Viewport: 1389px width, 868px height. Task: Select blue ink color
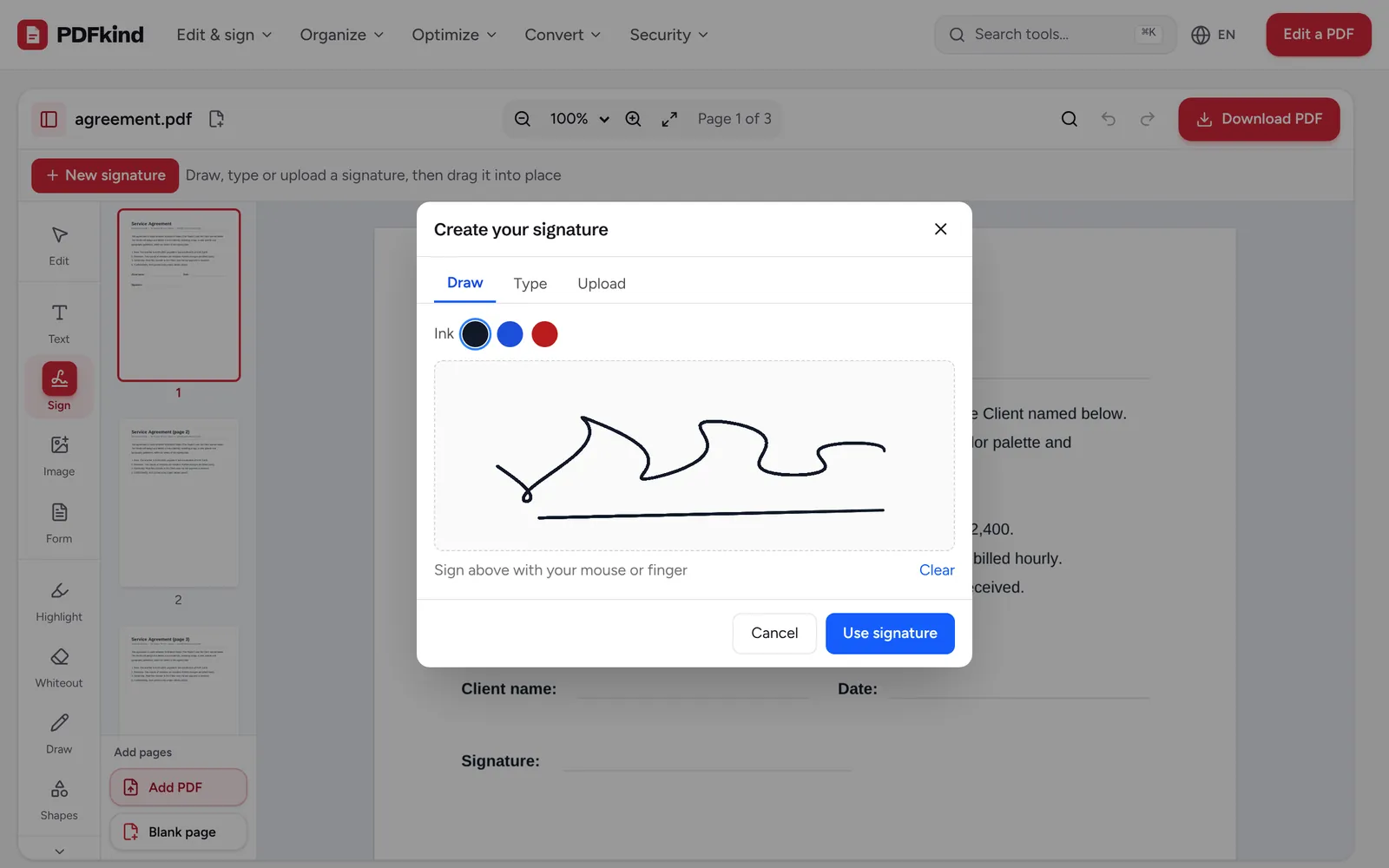pos(510,334)
